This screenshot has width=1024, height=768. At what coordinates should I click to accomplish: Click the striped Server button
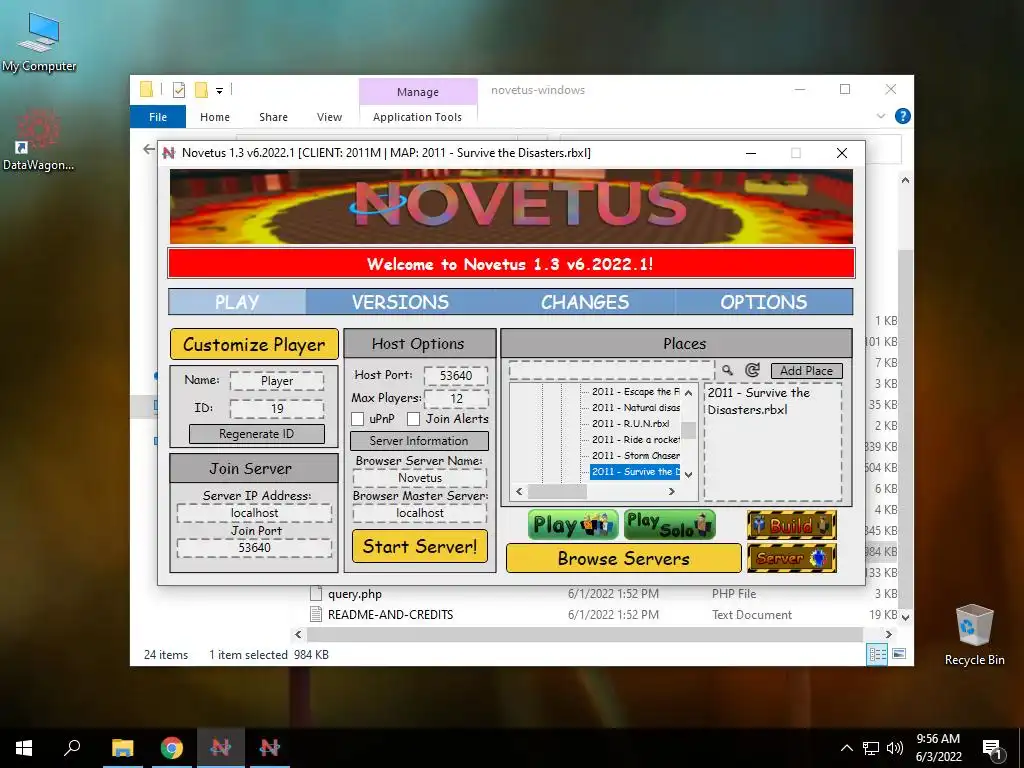(792, 558)
